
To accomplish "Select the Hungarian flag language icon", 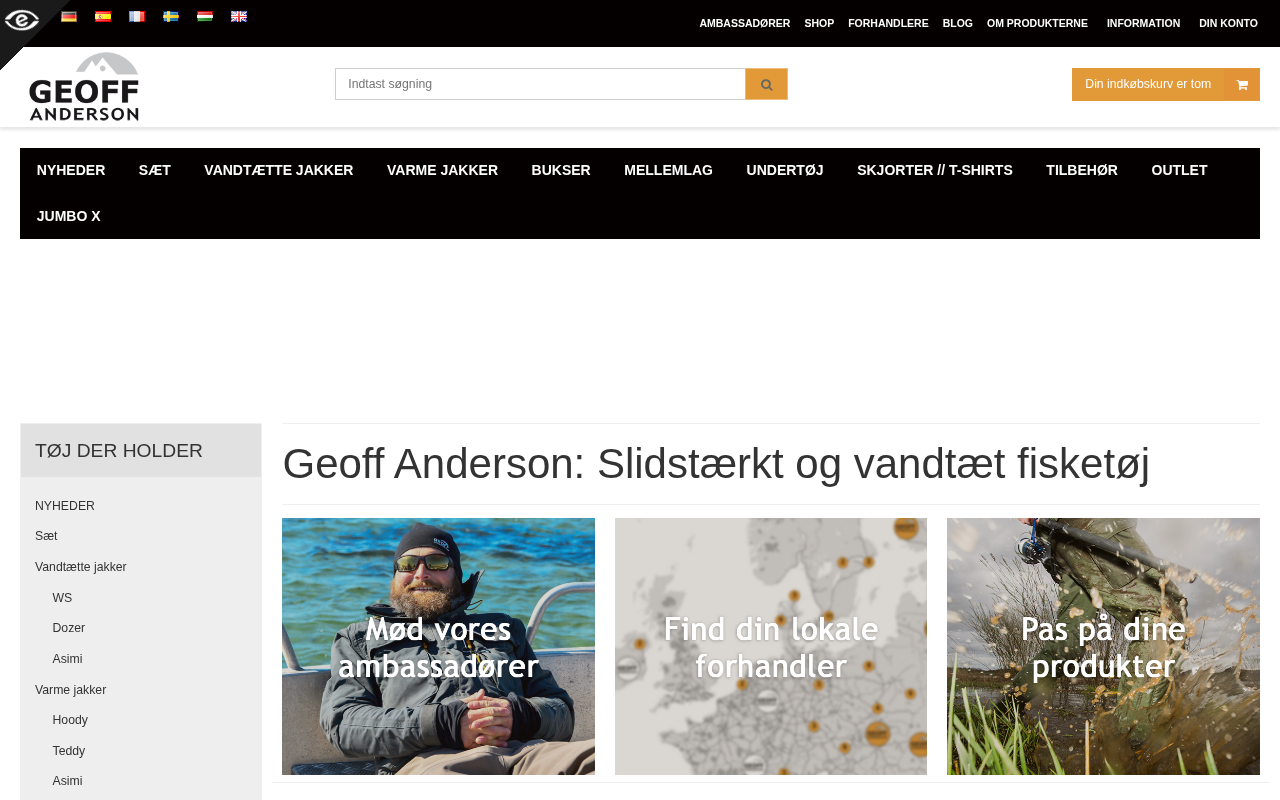I will click(205, 16).
